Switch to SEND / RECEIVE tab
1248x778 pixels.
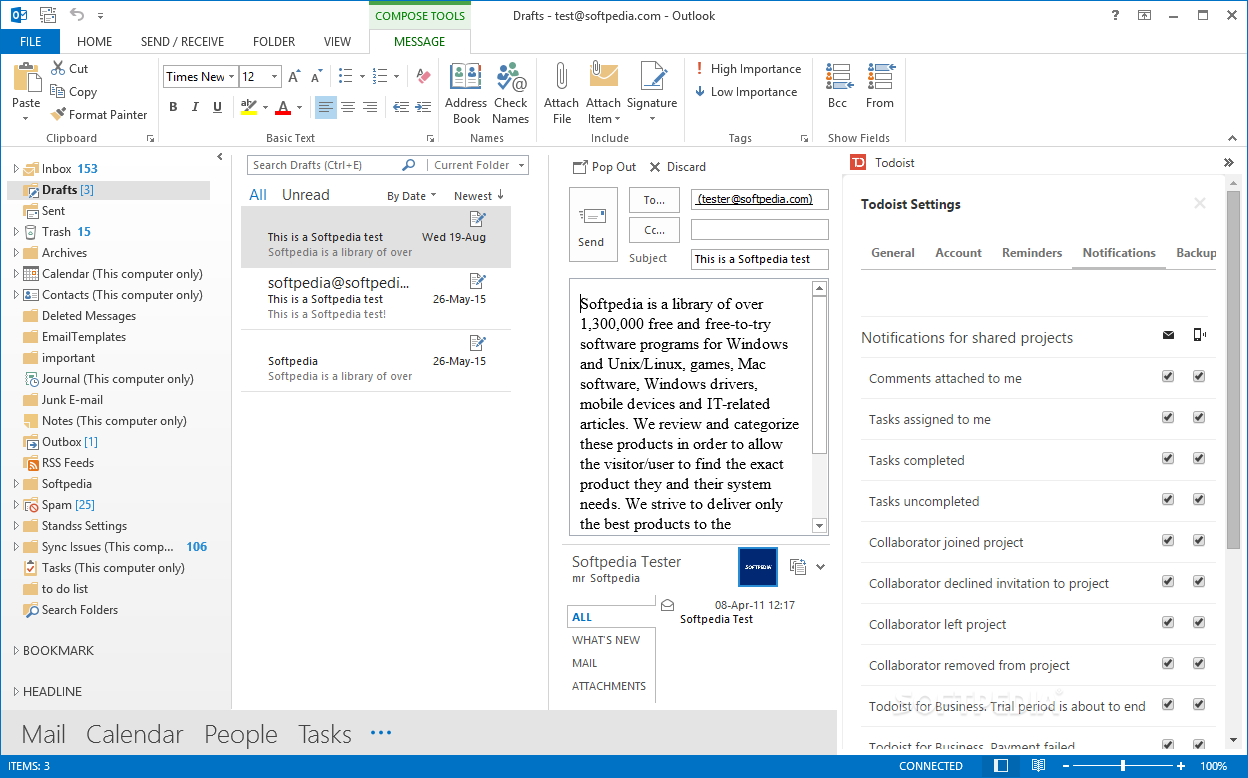click(x=182, y=42)
